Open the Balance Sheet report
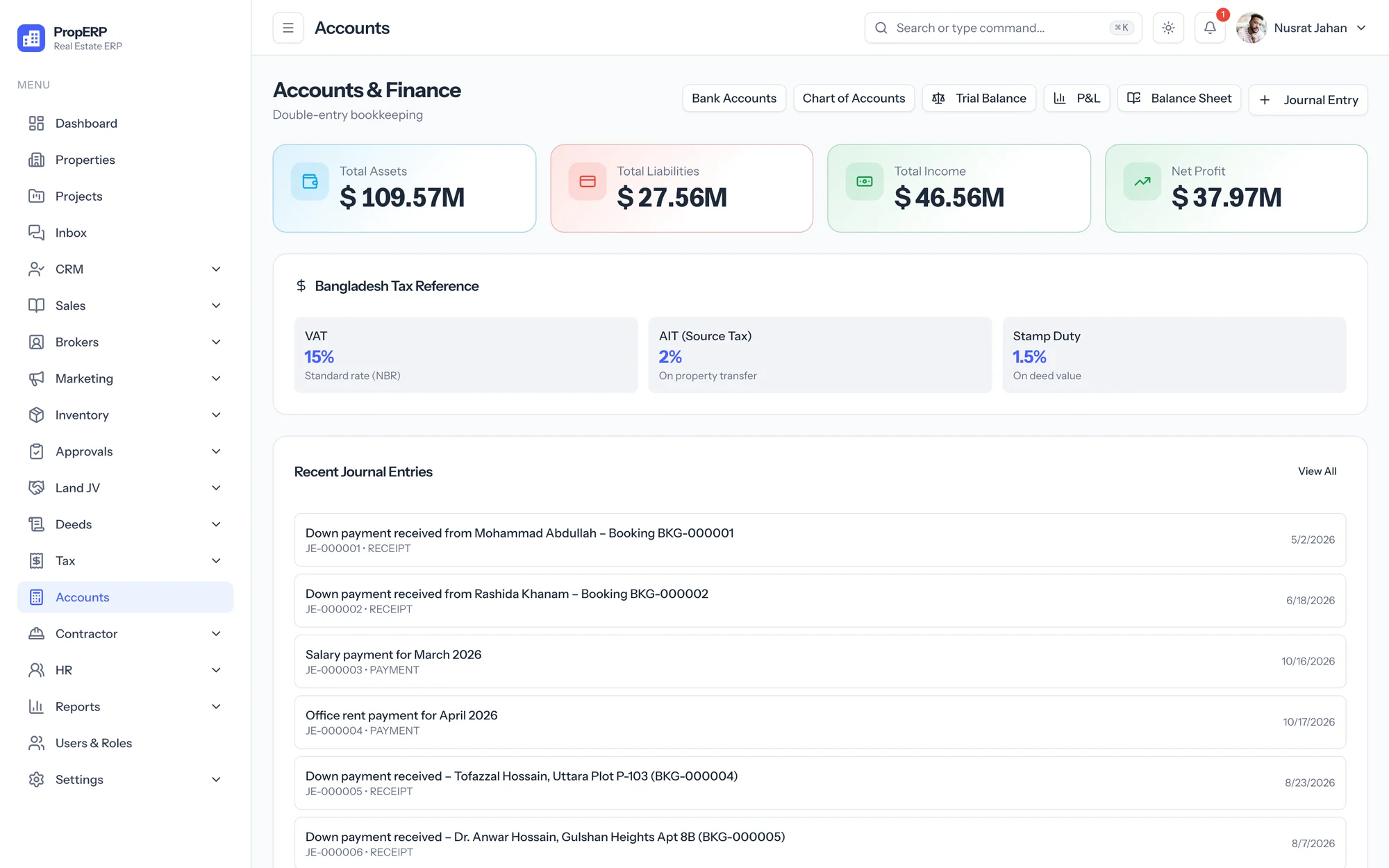Viewport: 1389px width, 868px height. (x=1179, y=99)
